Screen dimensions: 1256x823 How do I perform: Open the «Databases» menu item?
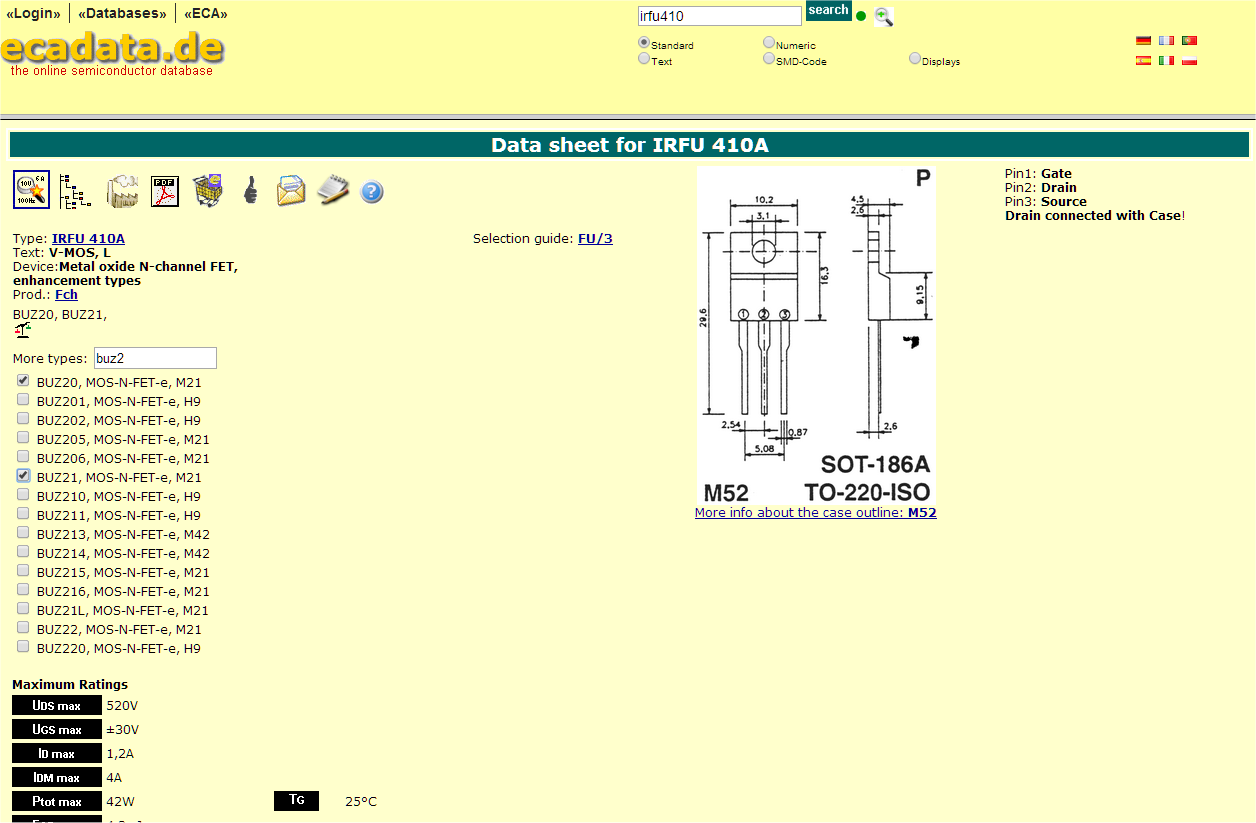tap(123, 14)
